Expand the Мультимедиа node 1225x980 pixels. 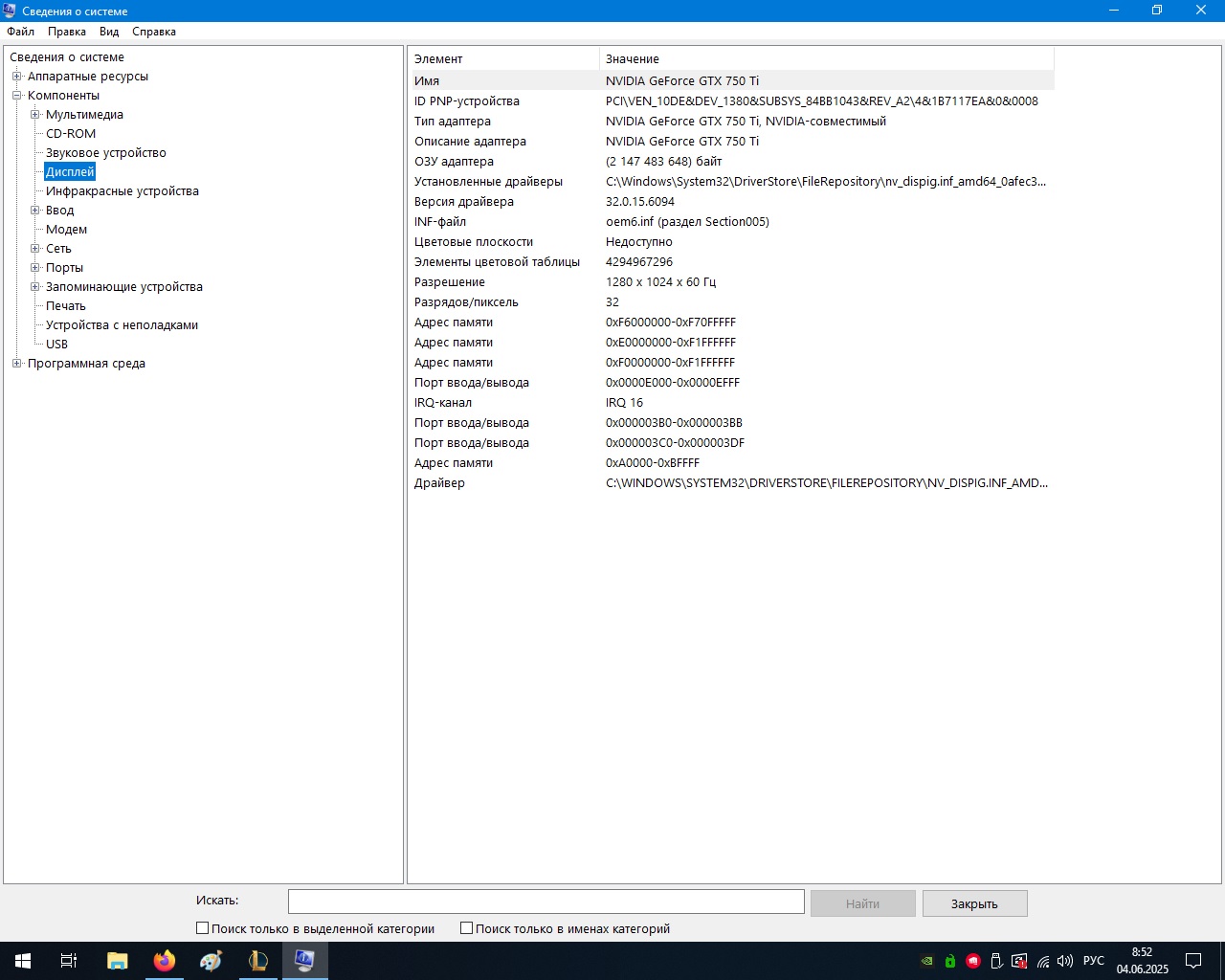pyautogui.click(x=34, y=115)
